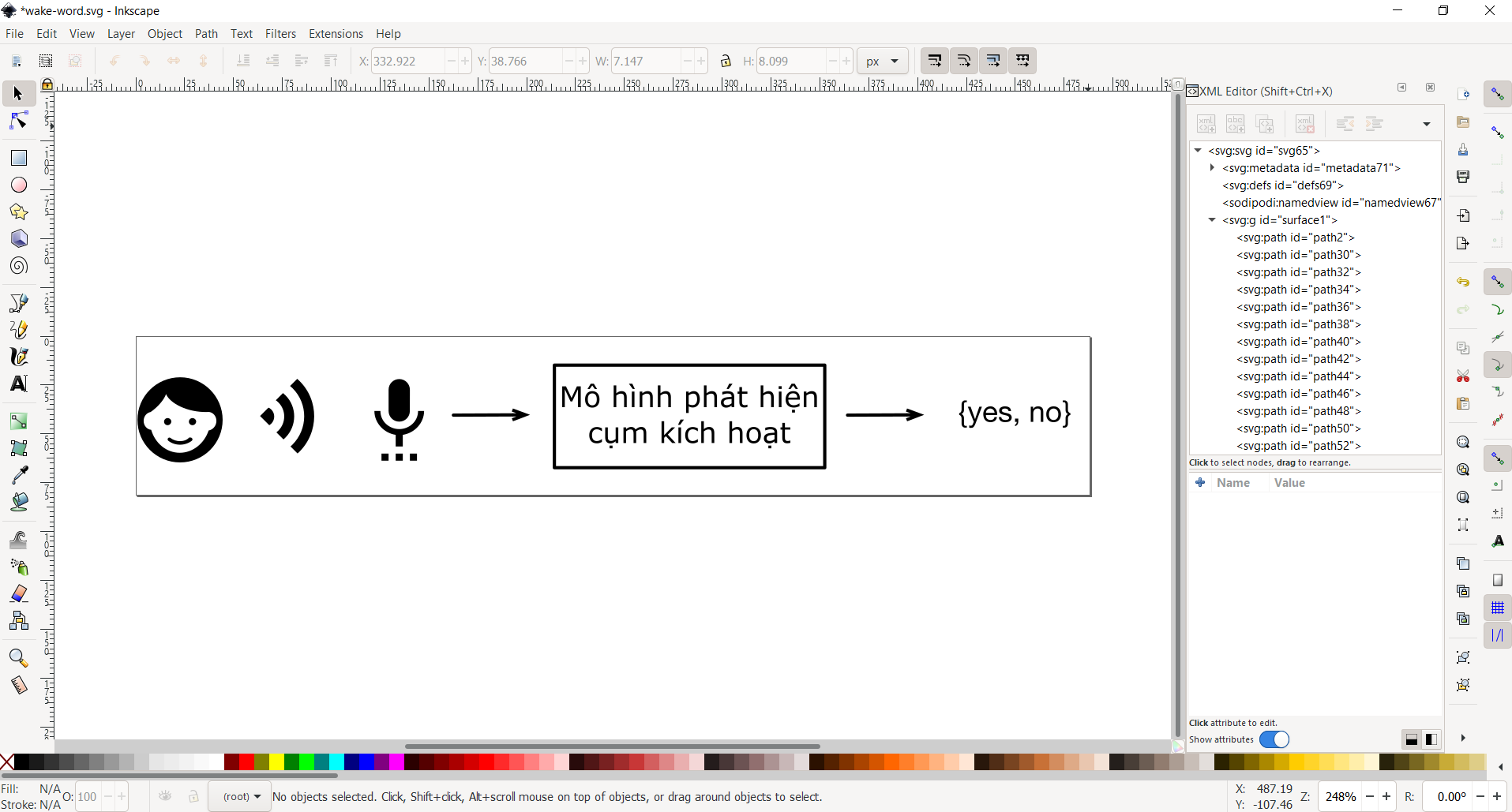
Task: Expand the svg:metadata metadata71 node
Action: coord(1212,167)
